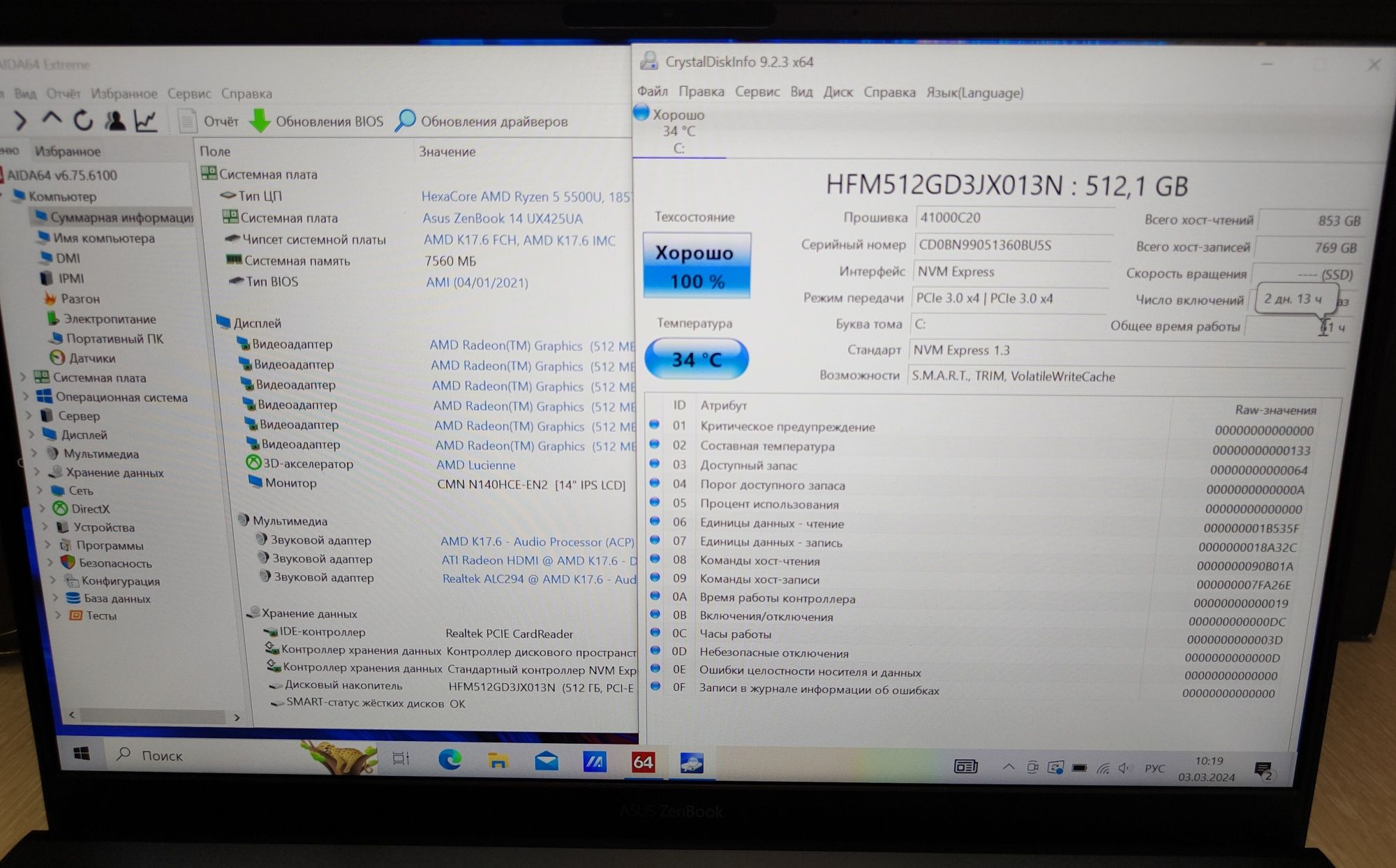Click AMI BIOS type value link
The width and height of the screenshot is (1396, 868).
point(477,283)
